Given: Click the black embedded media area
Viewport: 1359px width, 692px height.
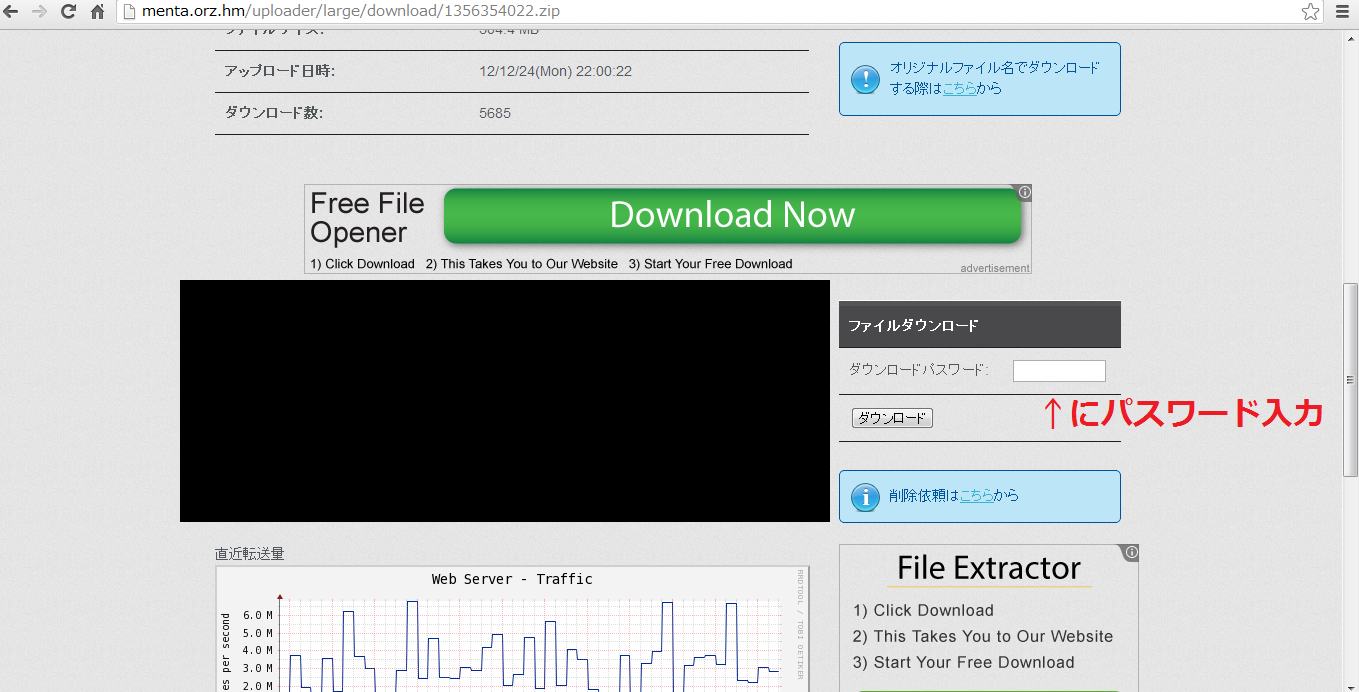Looking at the screenshot, I should pos(505,401).
